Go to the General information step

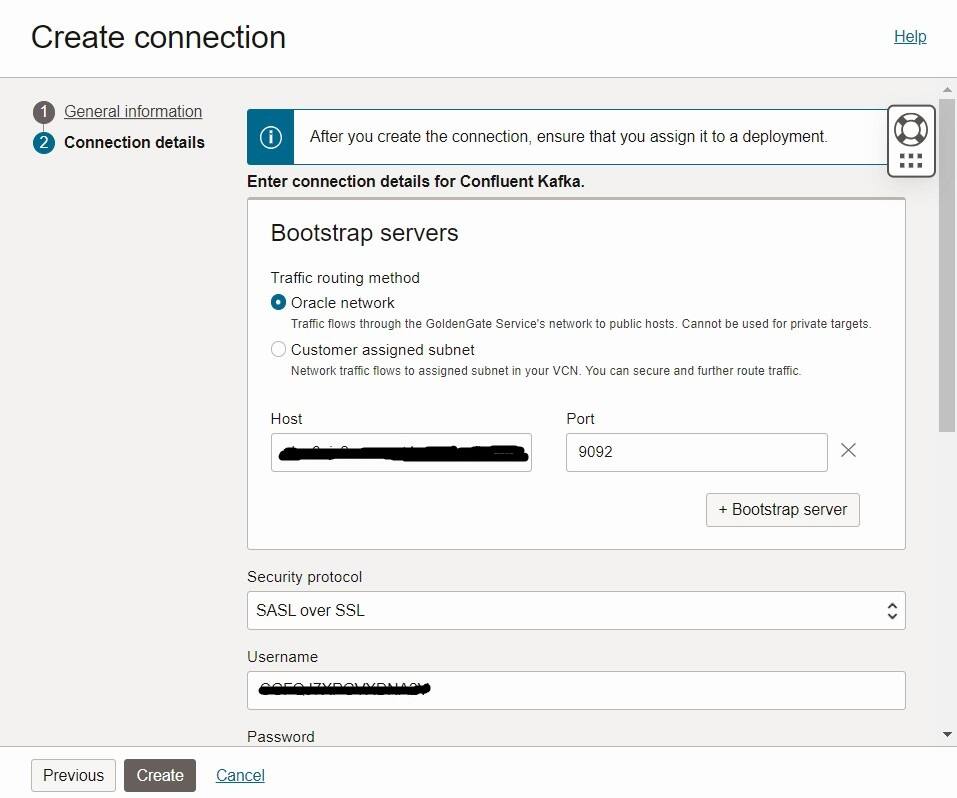[x=132, y=111]
